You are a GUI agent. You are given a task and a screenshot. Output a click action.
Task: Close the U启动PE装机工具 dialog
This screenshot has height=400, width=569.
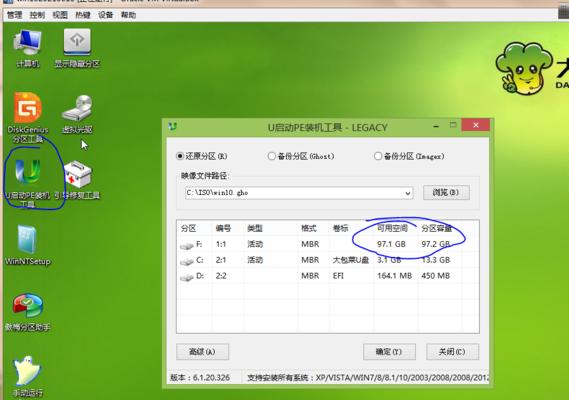[x=476, y=125]
